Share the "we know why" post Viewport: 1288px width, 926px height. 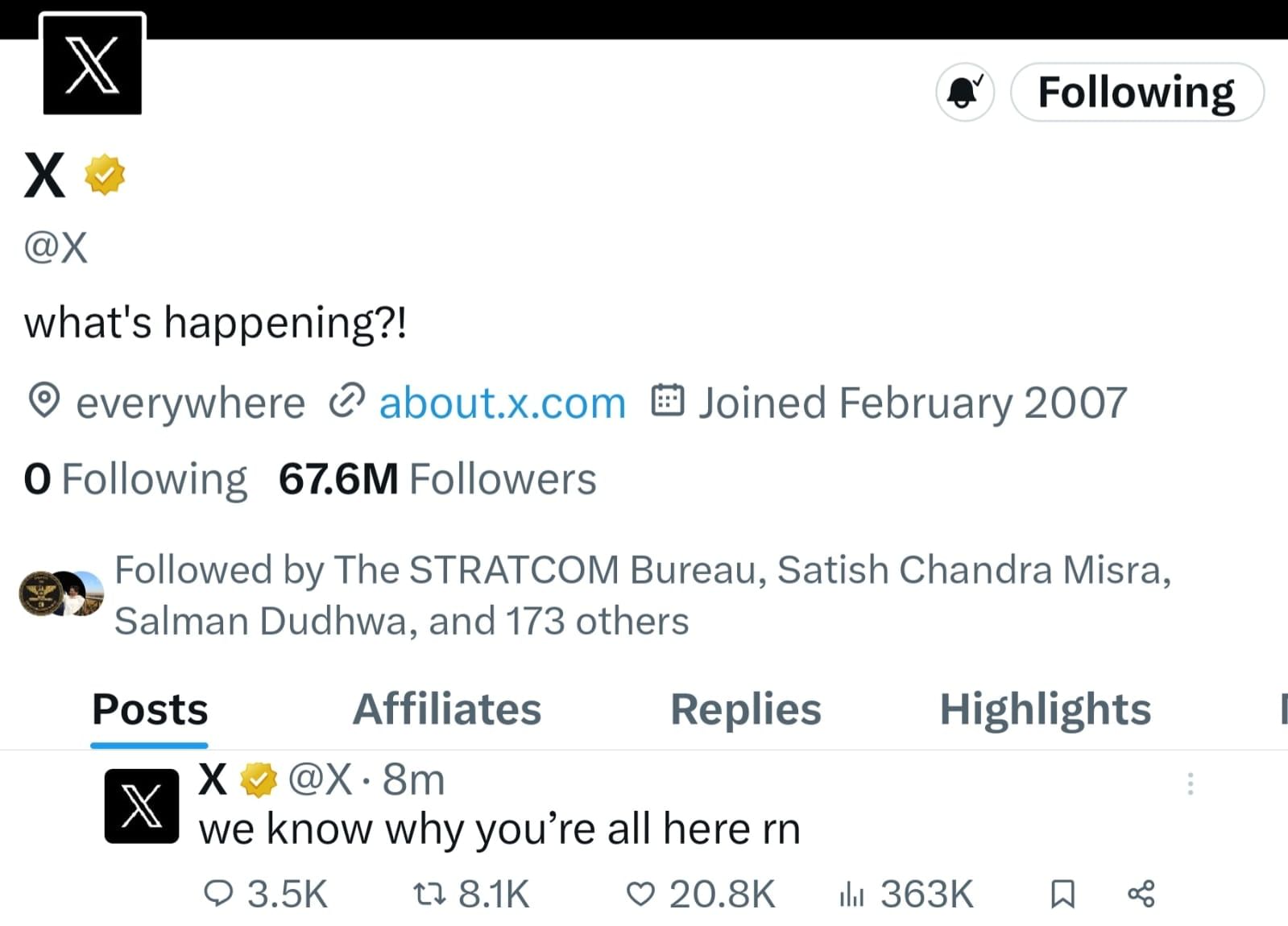click(1141, 894)
